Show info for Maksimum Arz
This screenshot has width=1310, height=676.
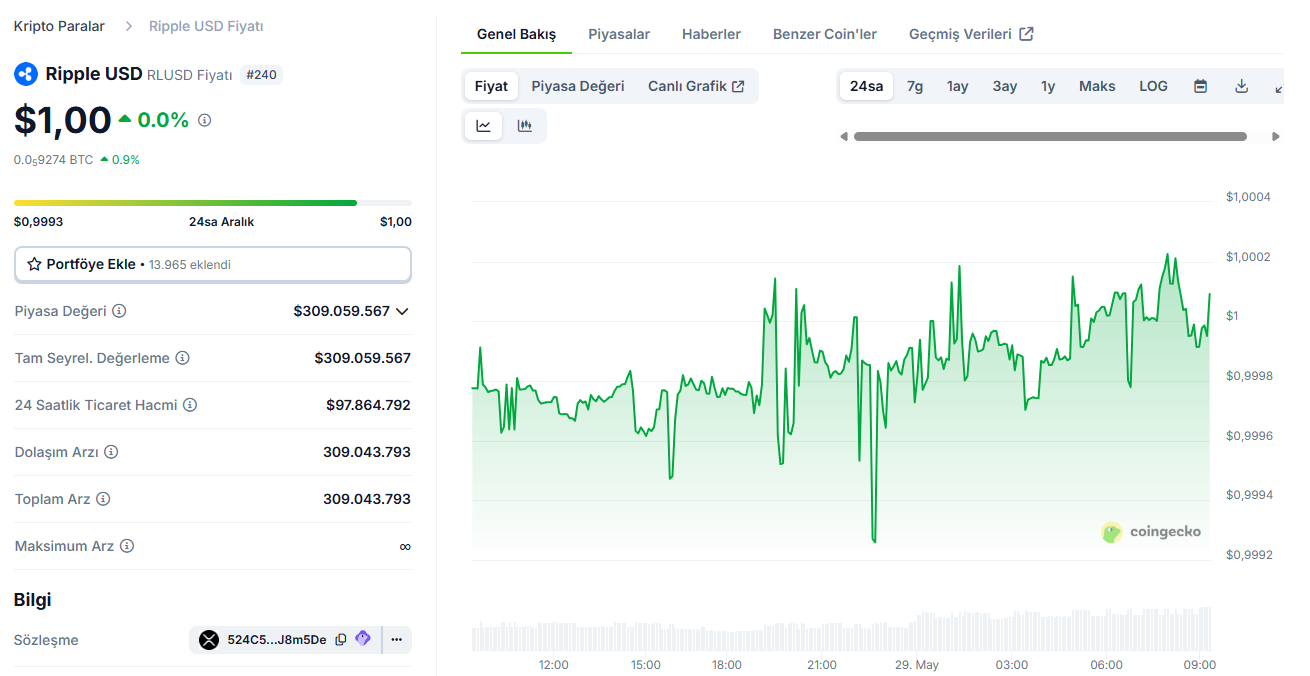[x=127, y=546]
